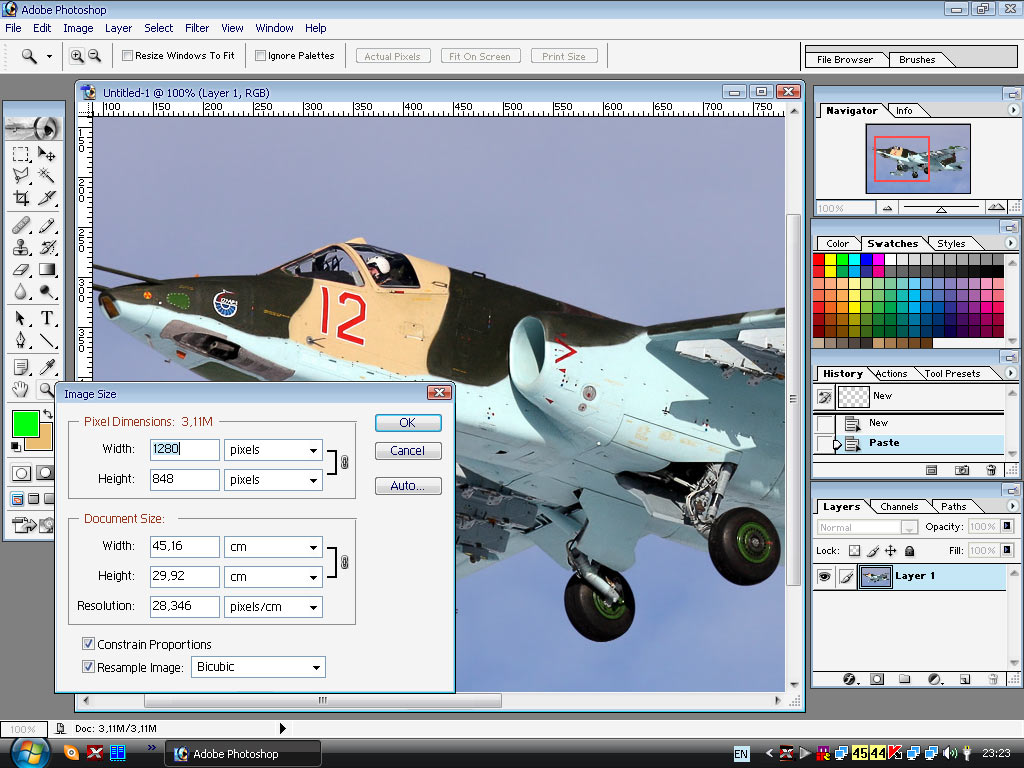Select the Crop tool
The width and height of the screenshot is (1024, 768).
(x=21, y=198)
